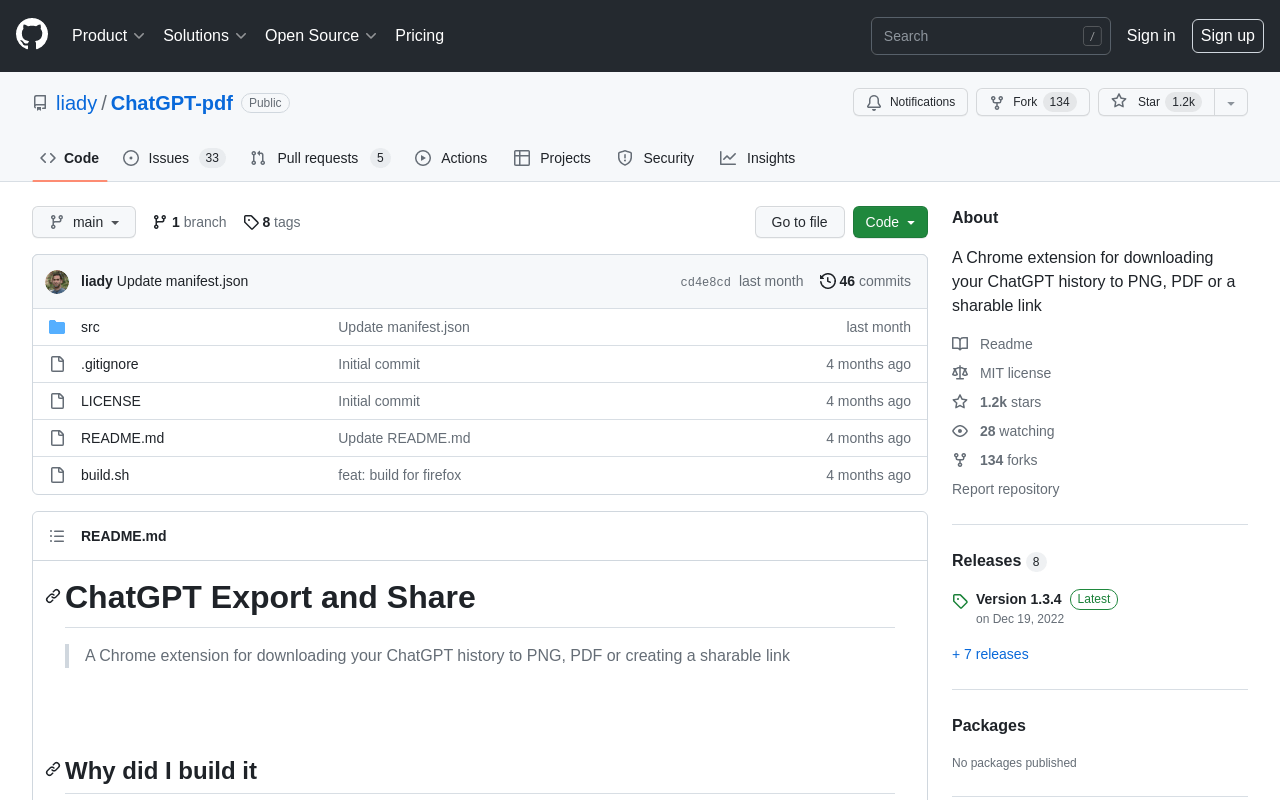This screenshot has height=800, width=1280.
Task: Open the liady owner link
Action: point(76,103)
